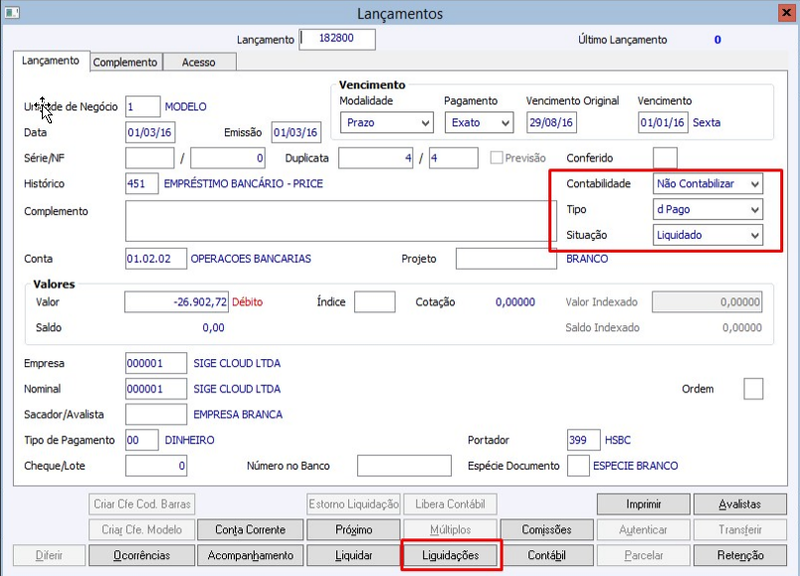Open Conta Corrente

[250, 530]
